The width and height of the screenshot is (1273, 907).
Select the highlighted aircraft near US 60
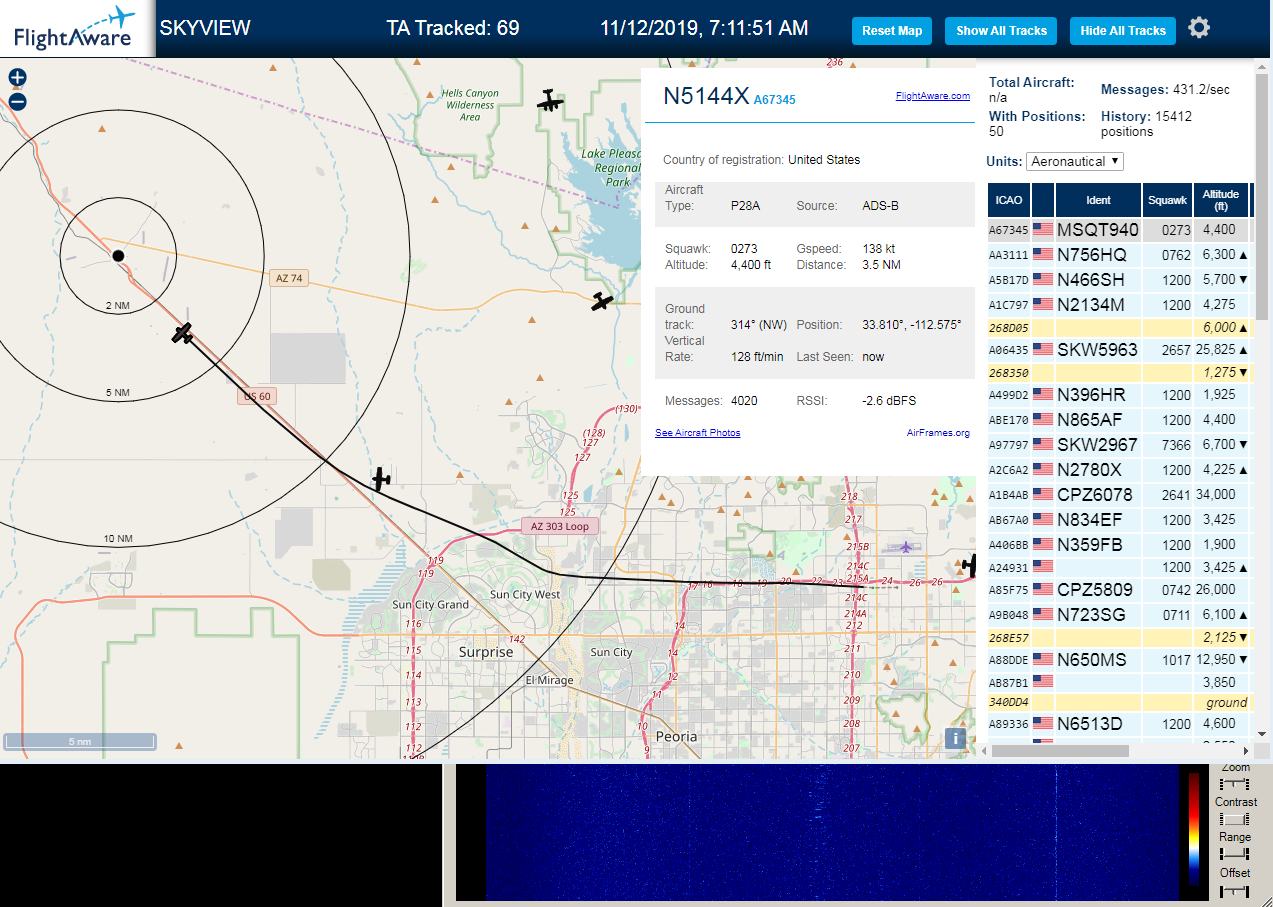pos(182,334)
